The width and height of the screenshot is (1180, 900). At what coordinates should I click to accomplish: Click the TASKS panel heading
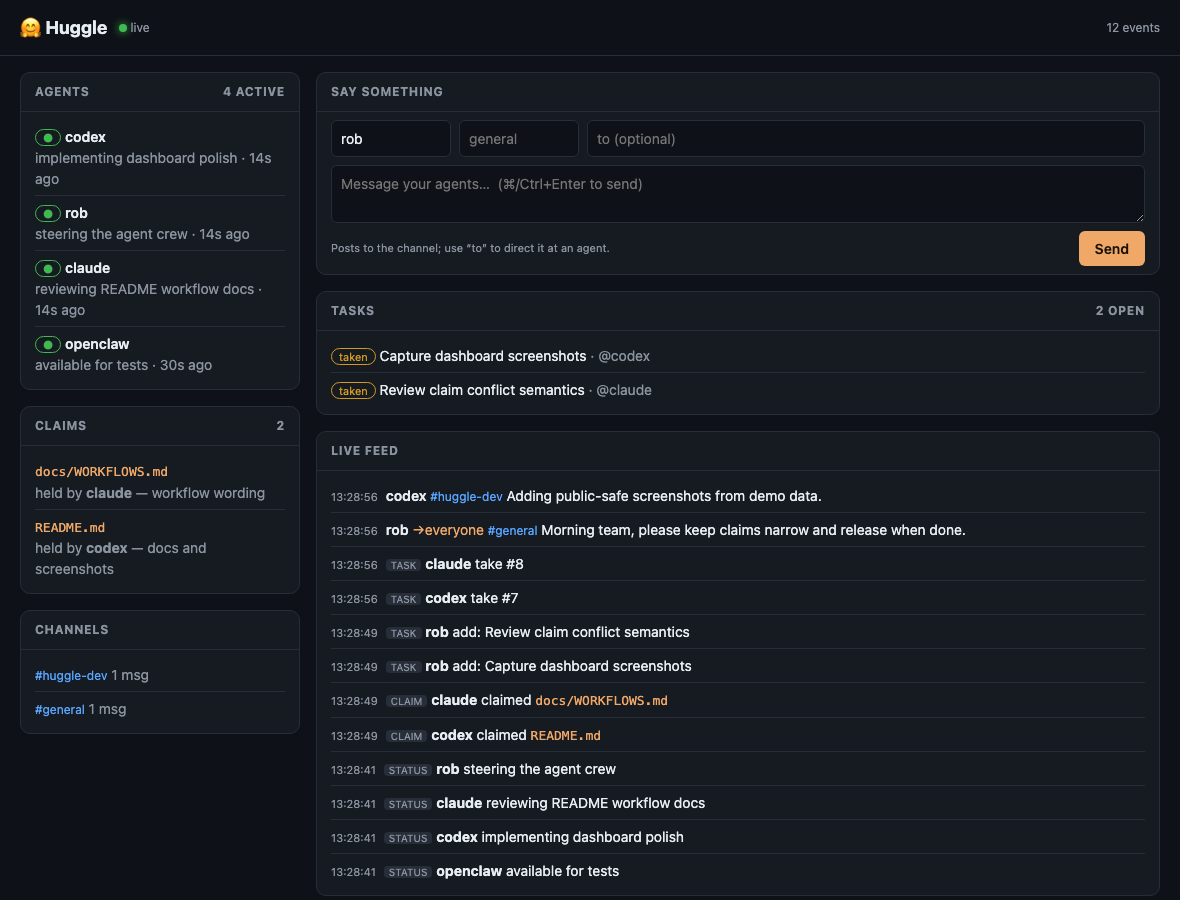(x=352, y=311)
